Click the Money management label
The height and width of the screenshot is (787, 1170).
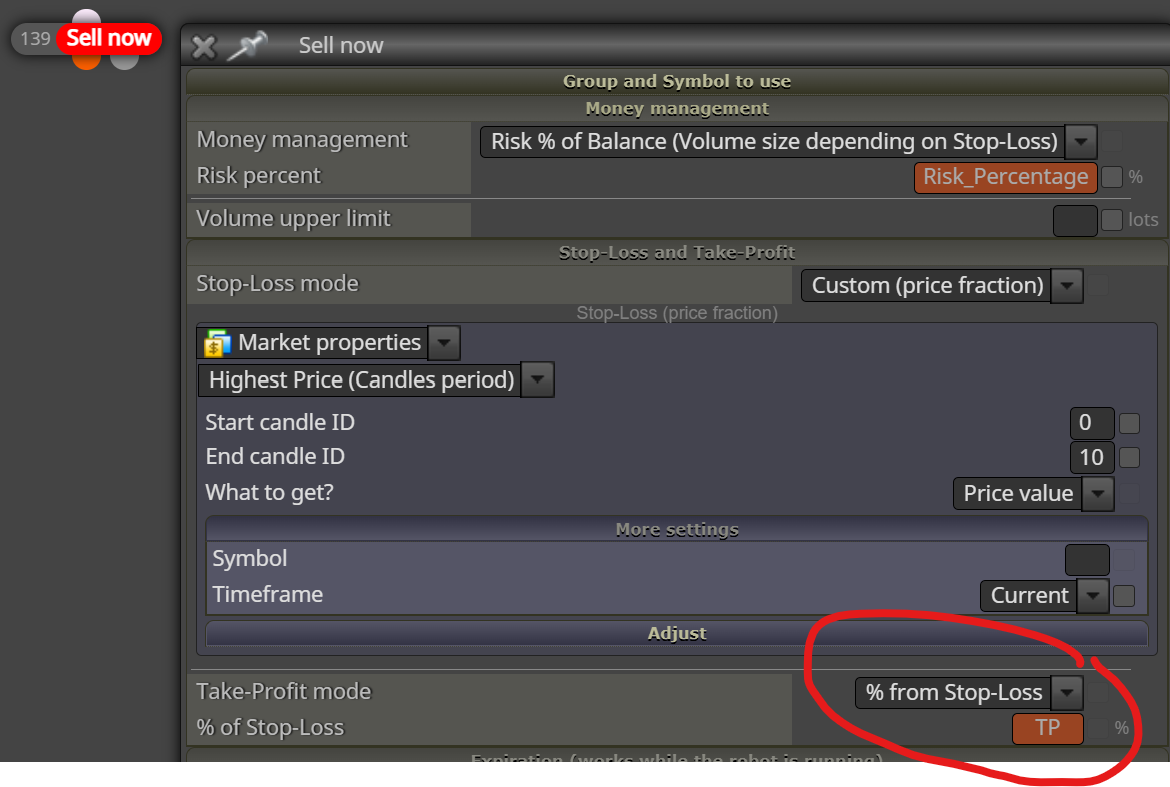click(302, 140)
